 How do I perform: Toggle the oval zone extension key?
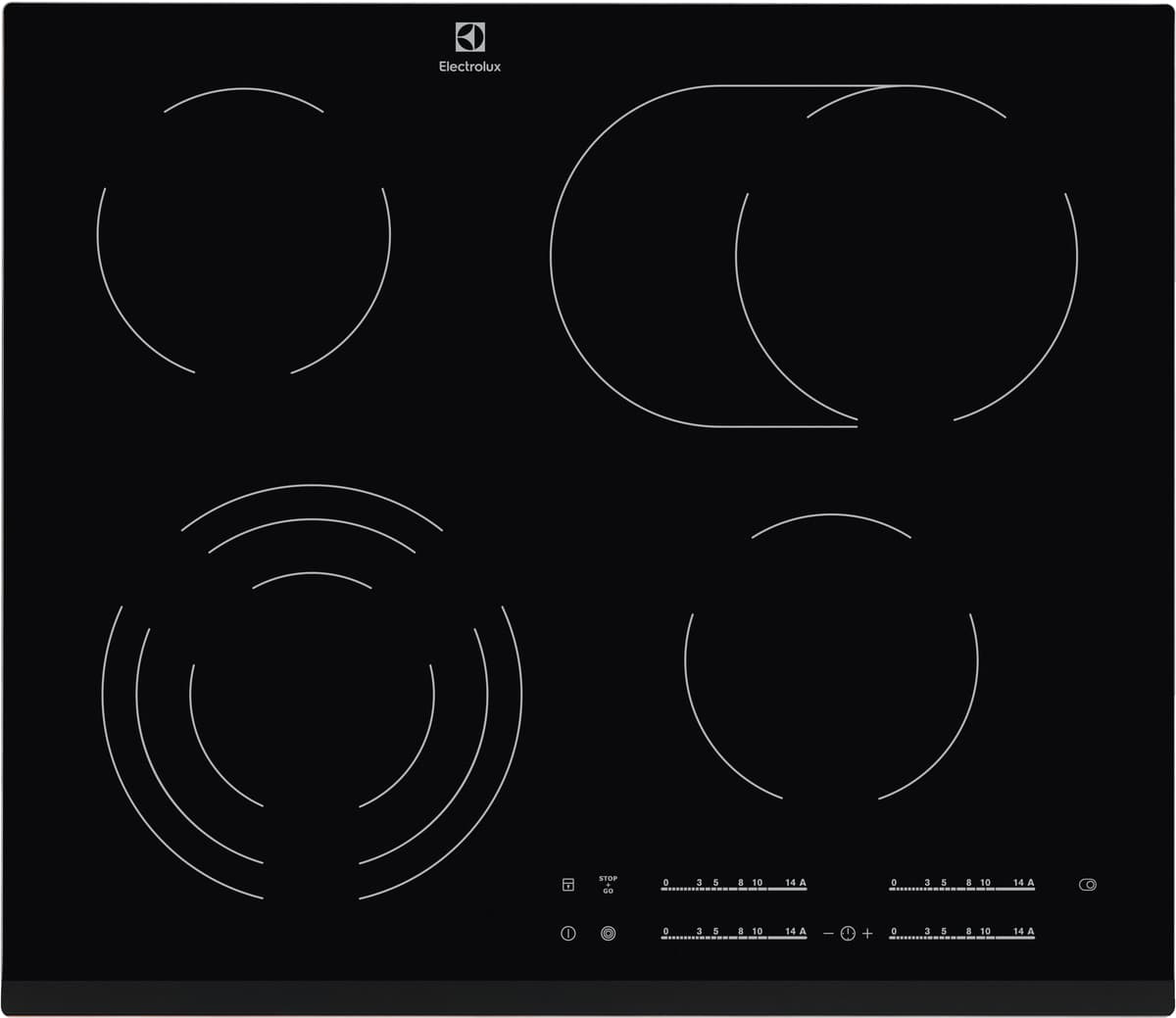click(x=1088, y=885)
